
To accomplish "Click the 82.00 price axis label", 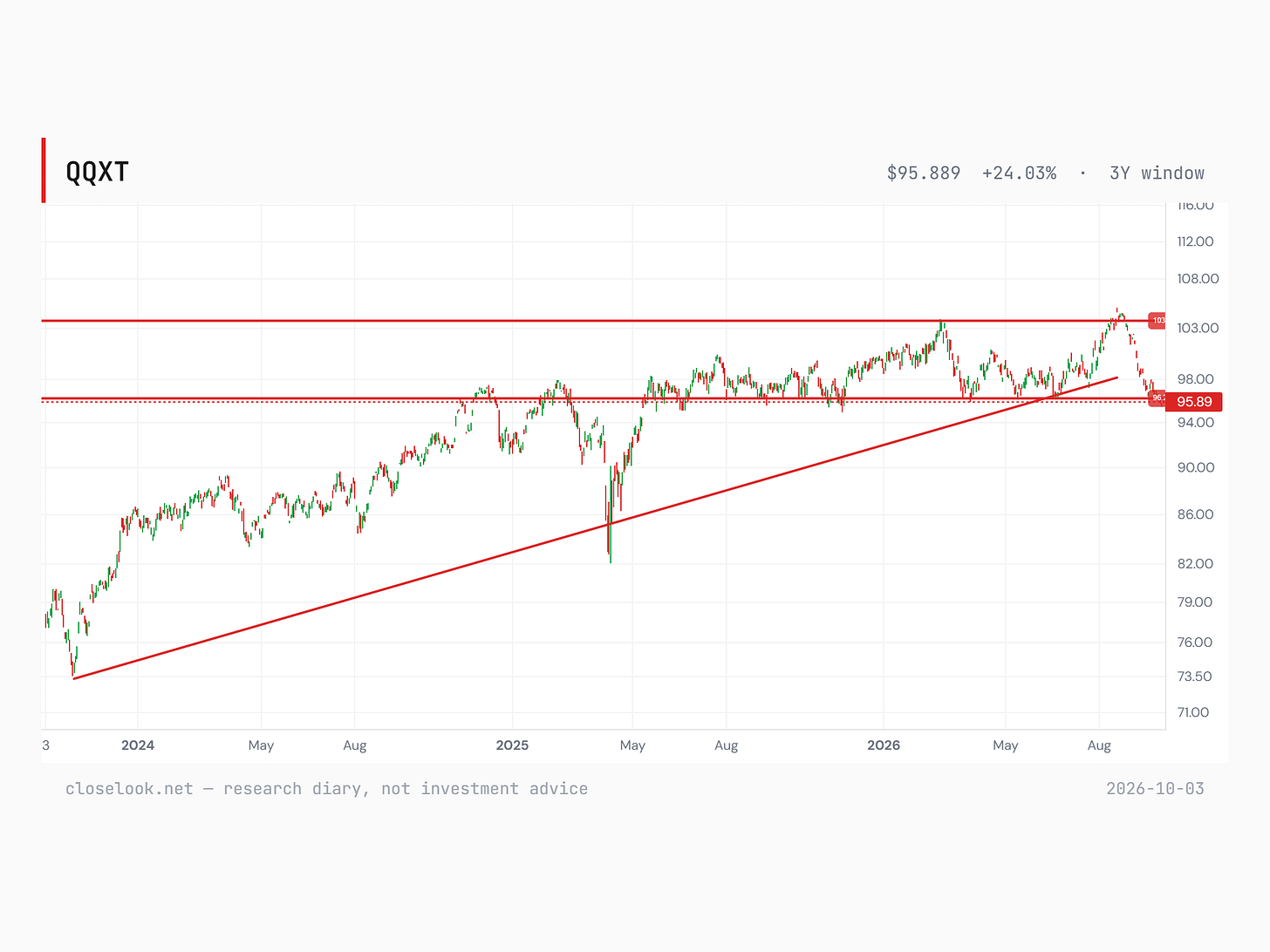I will click(1195, 564).
